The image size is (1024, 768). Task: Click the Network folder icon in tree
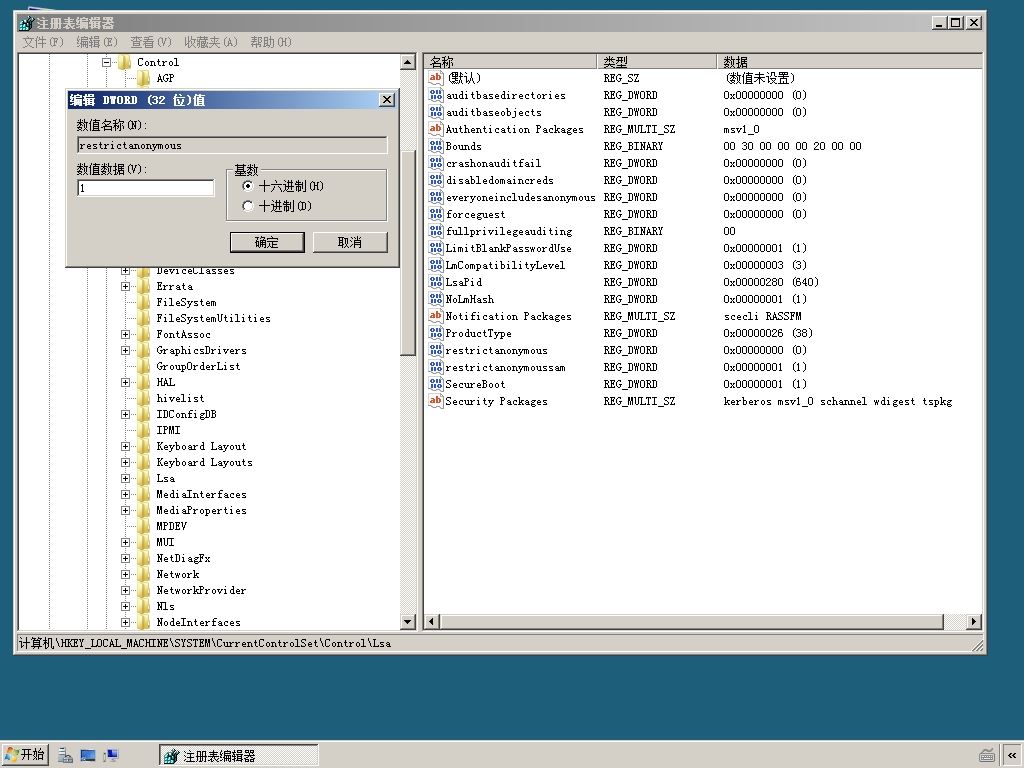144,574
